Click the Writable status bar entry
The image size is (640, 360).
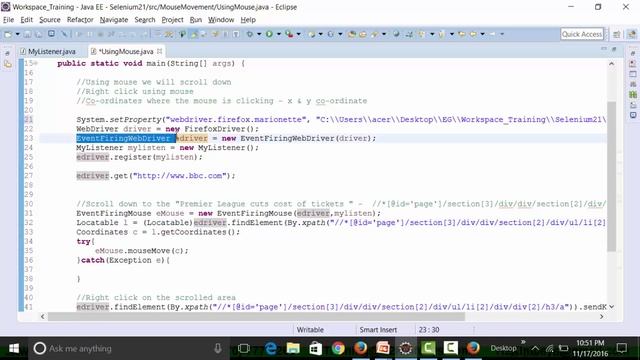(x=310, y=329)
